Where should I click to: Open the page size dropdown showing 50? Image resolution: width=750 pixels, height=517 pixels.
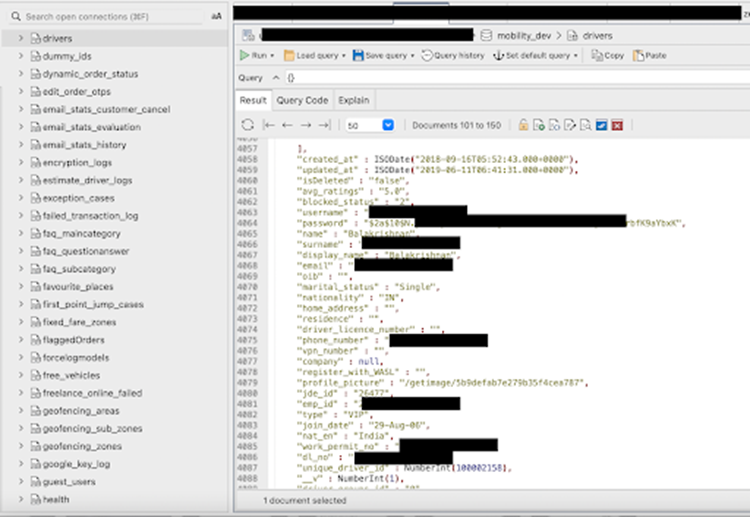tap(388, 125)
